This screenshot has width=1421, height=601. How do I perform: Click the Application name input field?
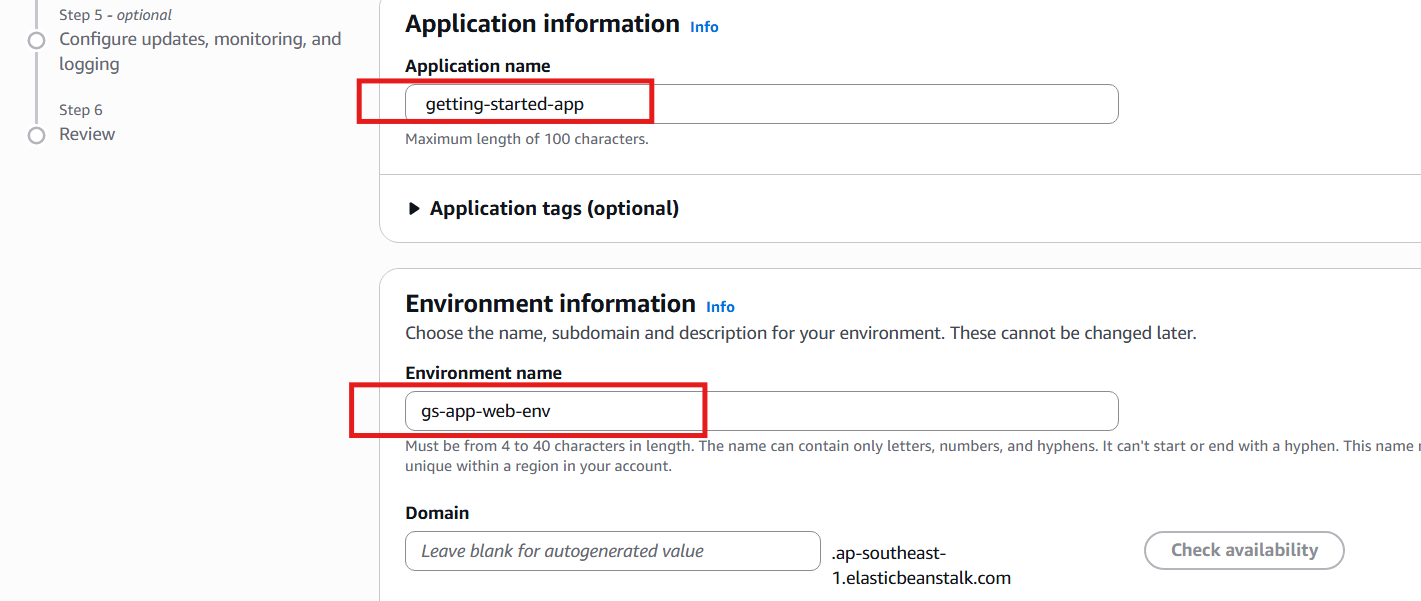click(760, 104)
